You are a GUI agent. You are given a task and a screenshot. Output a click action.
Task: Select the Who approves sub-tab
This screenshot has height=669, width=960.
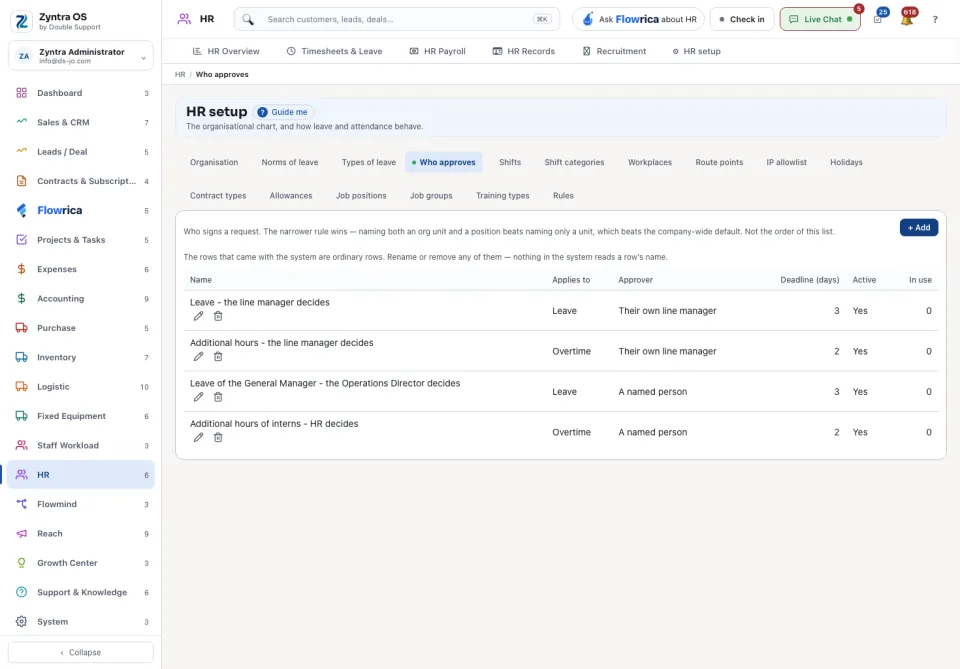tap(444, 162)
